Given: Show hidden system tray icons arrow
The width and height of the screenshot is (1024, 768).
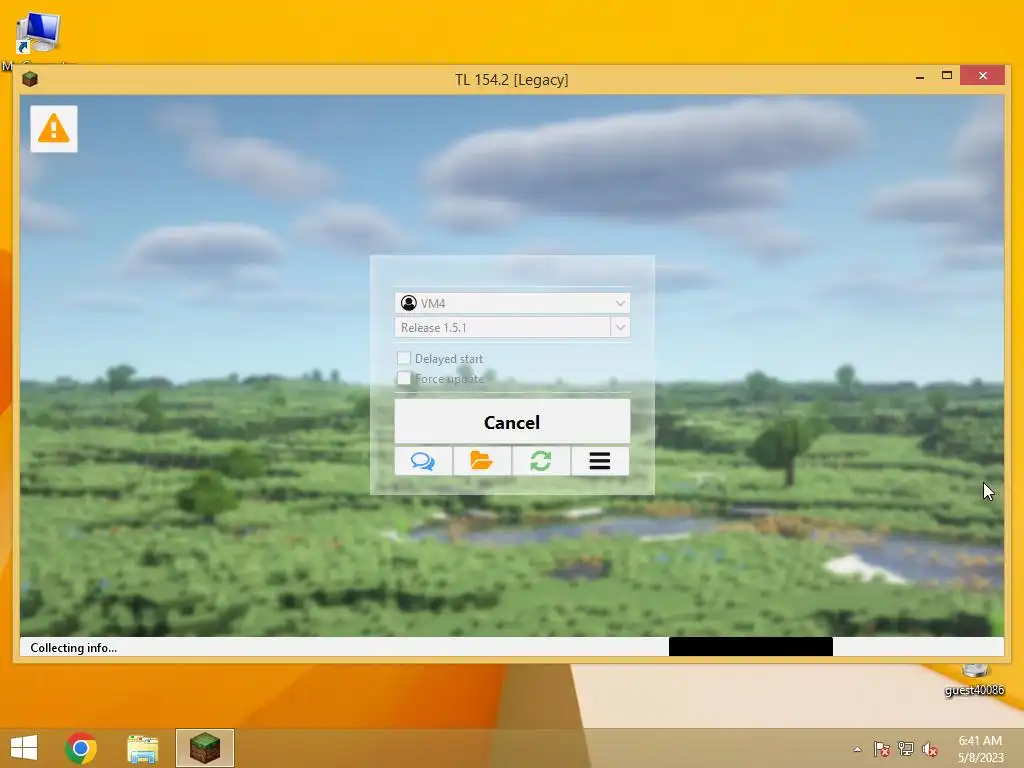Looking at the screenshot, I should point(857,749).
